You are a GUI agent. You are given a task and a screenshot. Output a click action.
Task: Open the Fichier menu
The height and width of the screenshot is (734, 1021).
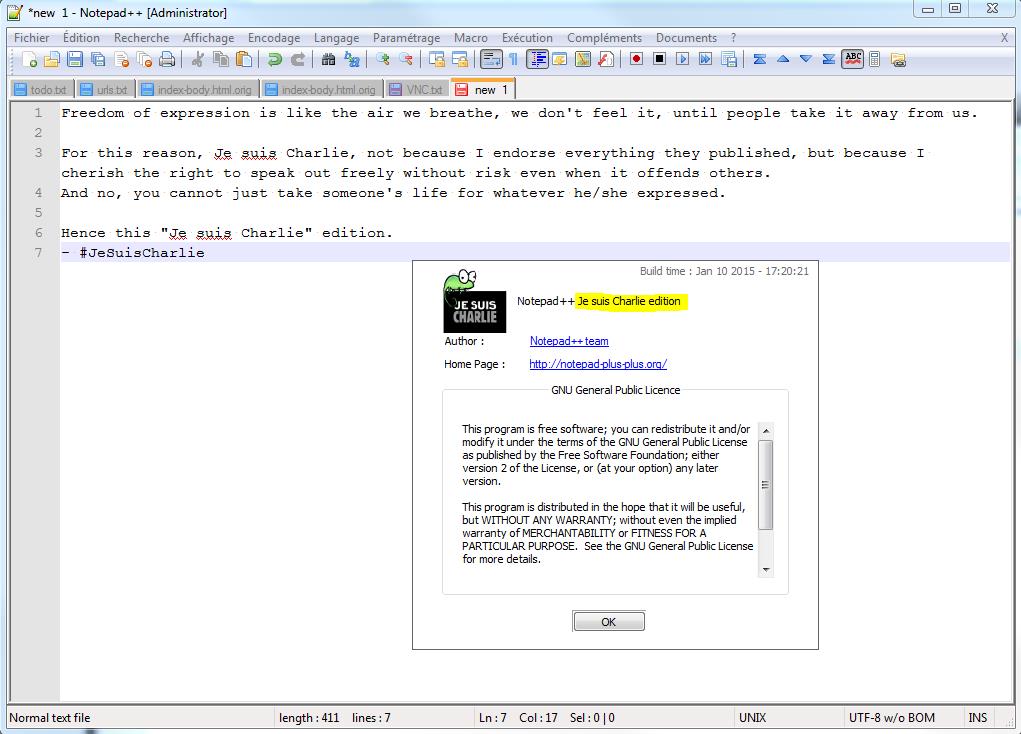31,38
